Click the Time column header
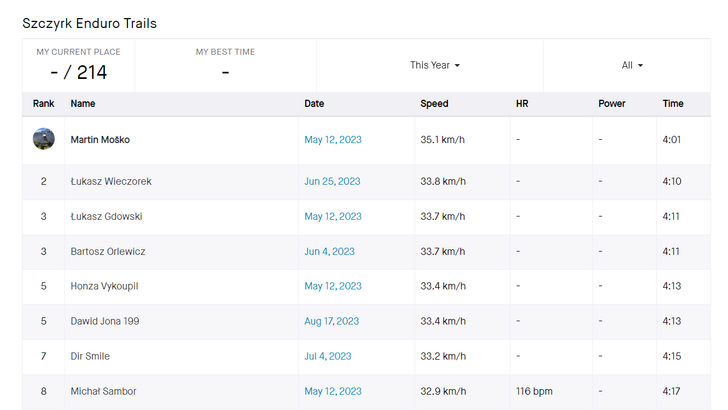 (x=673, y=104)
